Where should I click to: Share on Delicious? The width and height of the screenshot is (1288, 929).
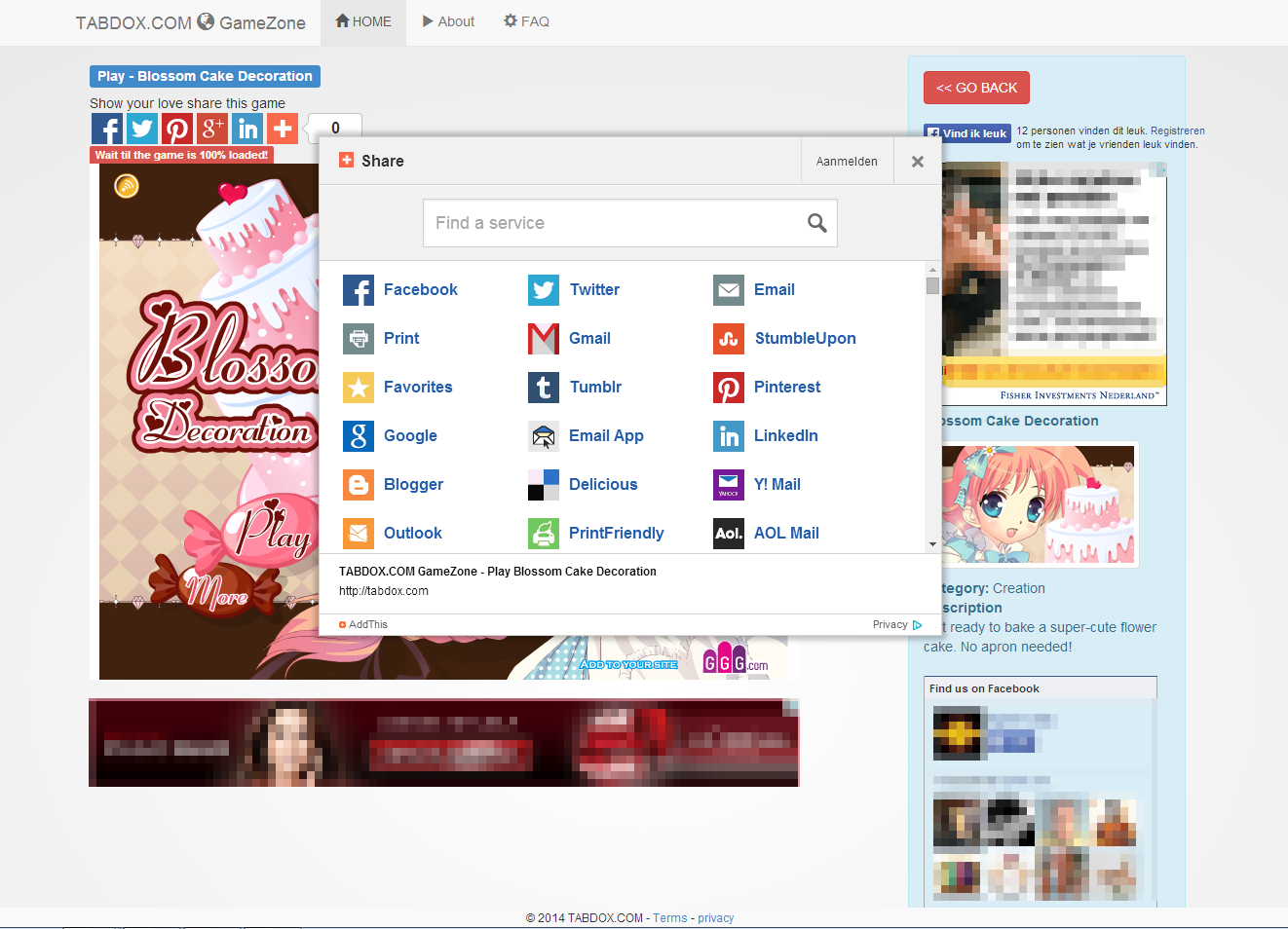583,485
